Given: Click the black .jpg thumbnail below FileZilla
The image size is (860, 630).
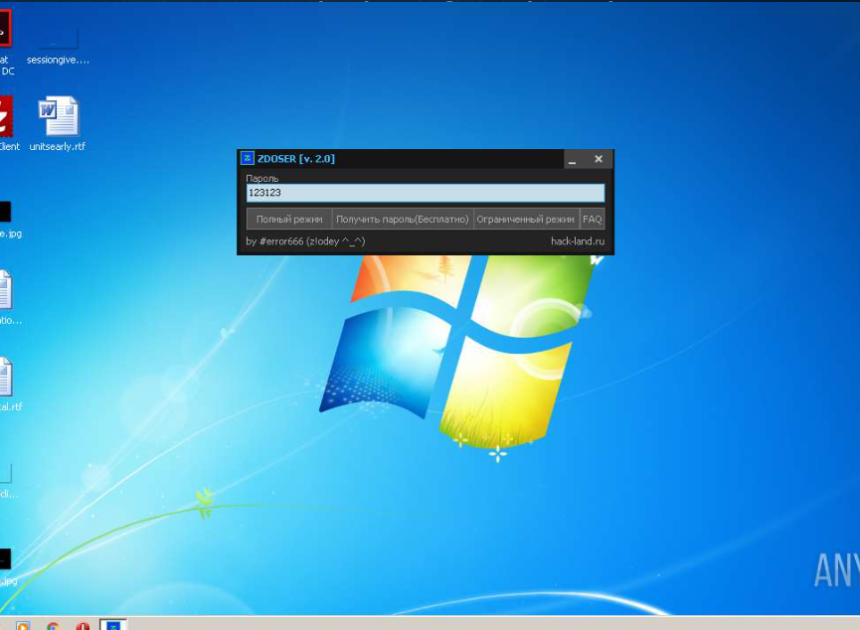Looking at the screenshot, I should 4,211.
